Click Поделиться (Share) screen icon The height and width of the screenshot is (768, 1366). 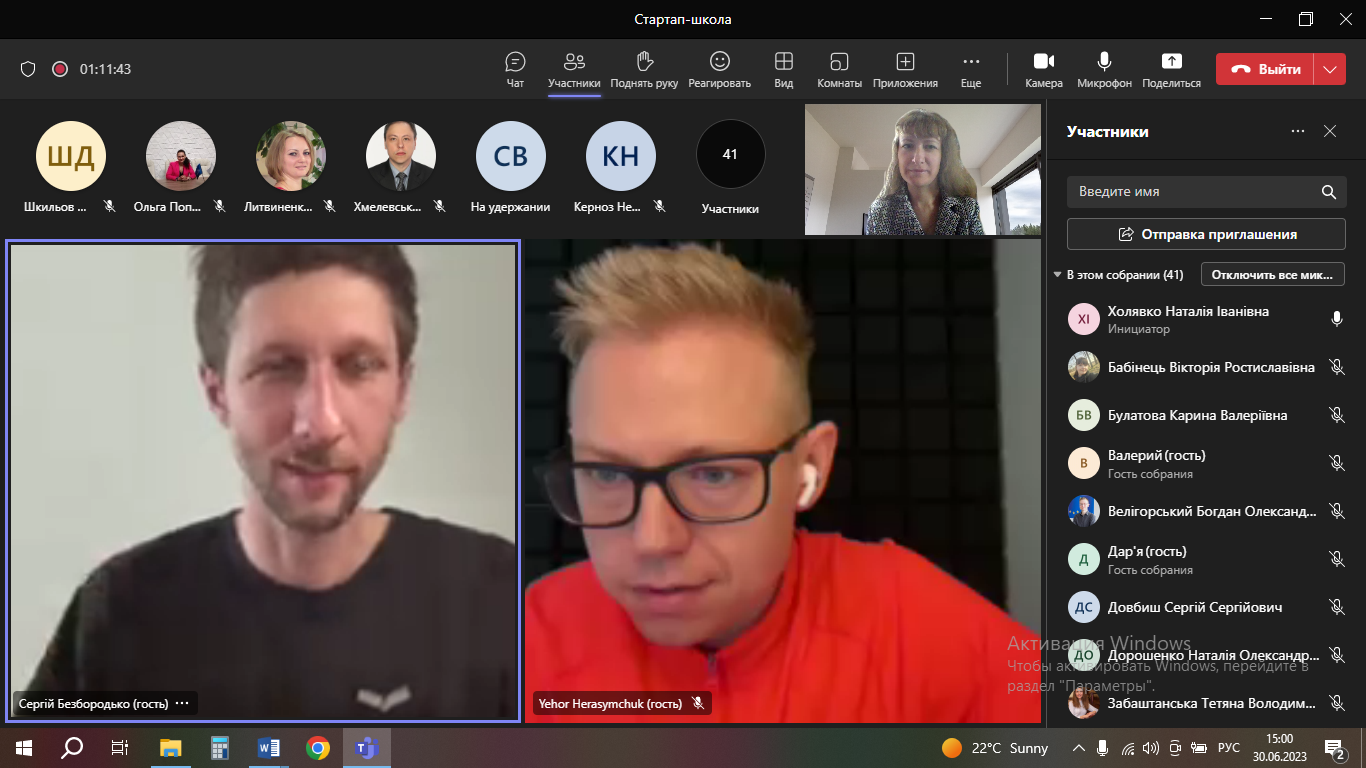click(x=1171, y=62)
